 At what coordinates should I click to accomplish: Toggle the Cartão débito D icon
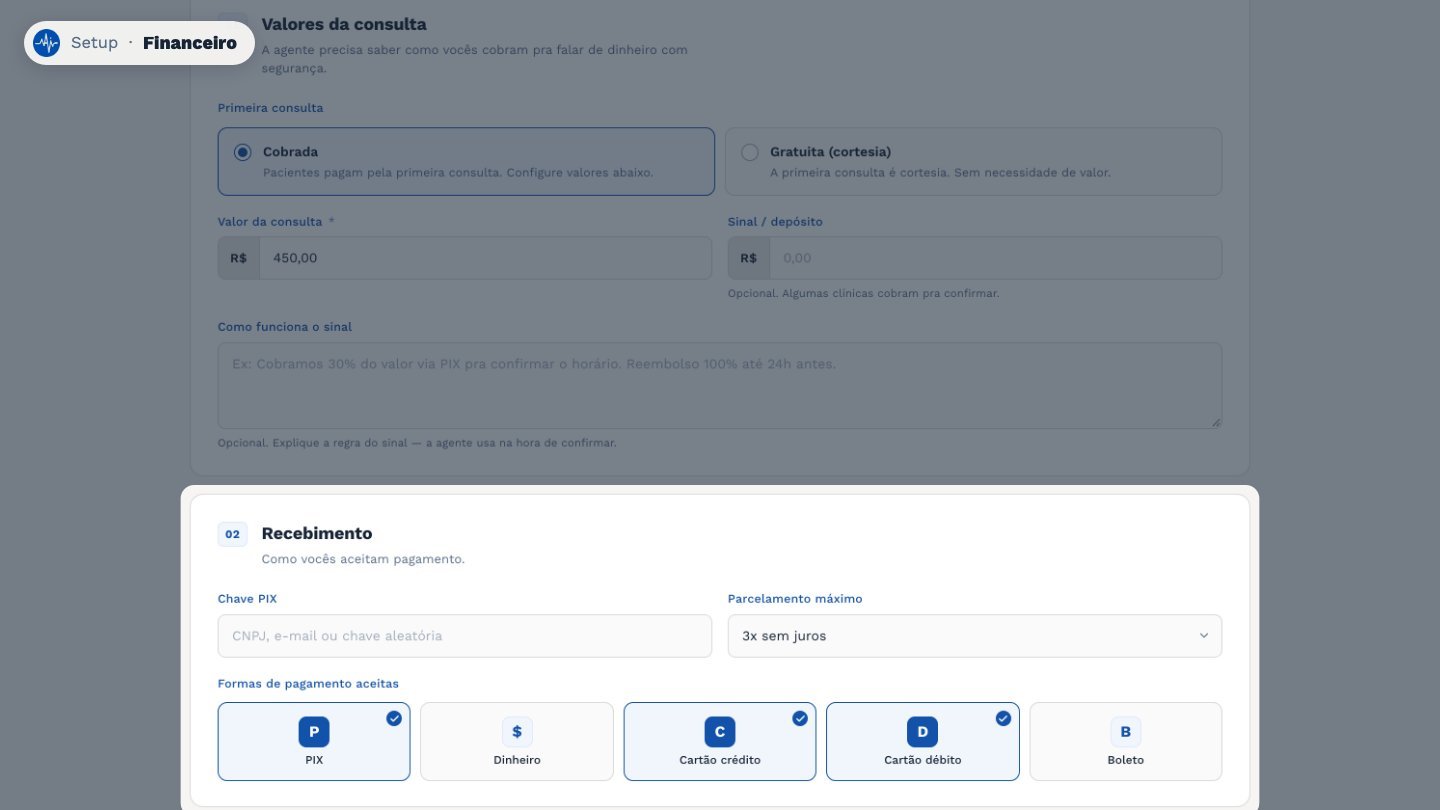coord(923,732)
